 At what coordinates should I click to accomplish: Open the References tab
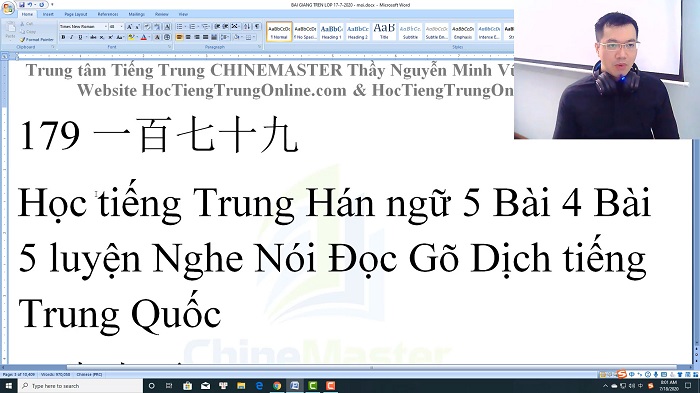[x=108, y=14]
